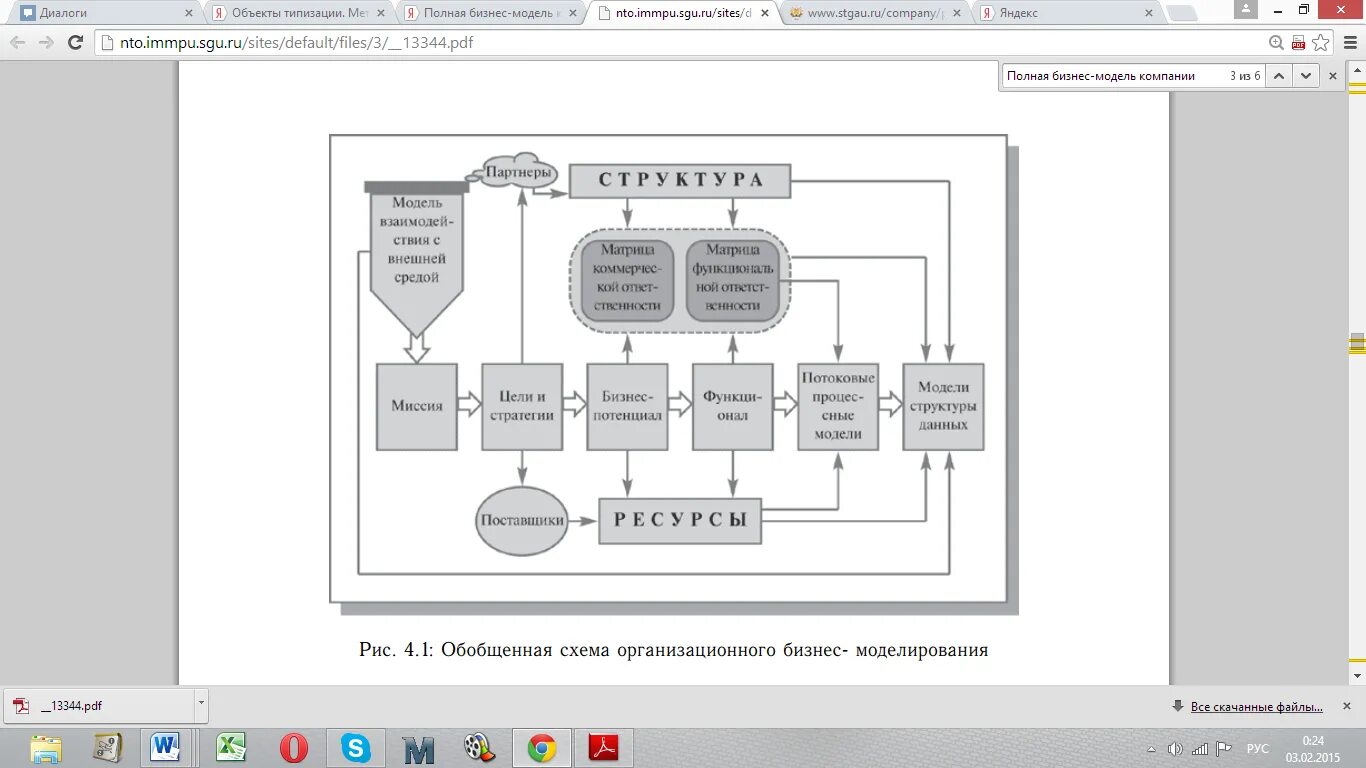Expand dropdown arrow next to __13344.pdf download
This screenshot has width=1366, height=768.
(201, 705)
